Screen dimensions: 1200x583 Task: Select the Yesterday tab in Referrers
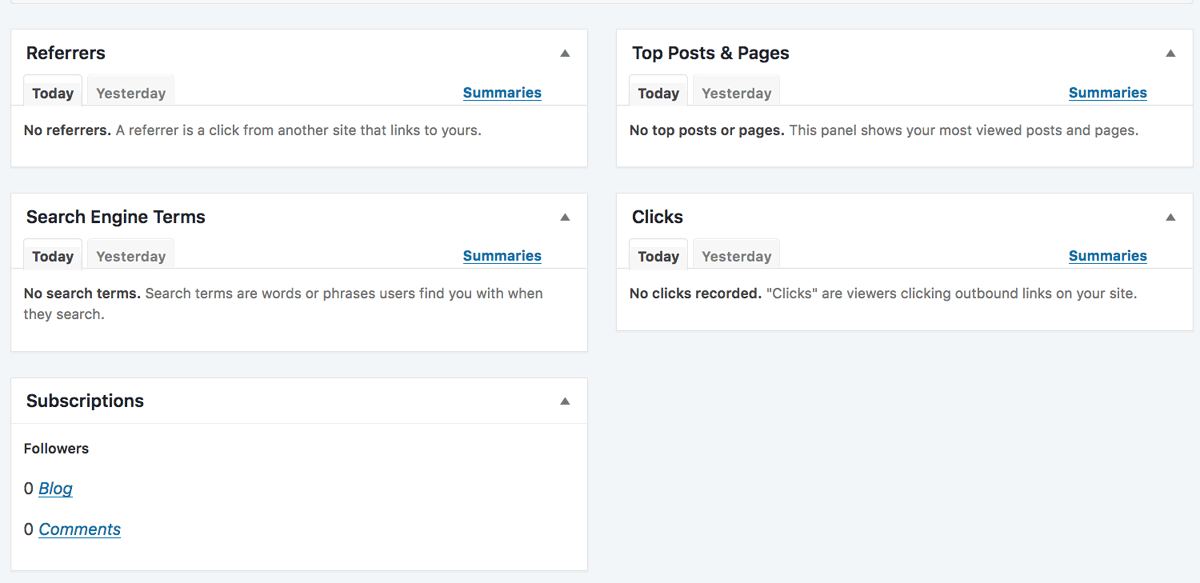tap(131, 92)
